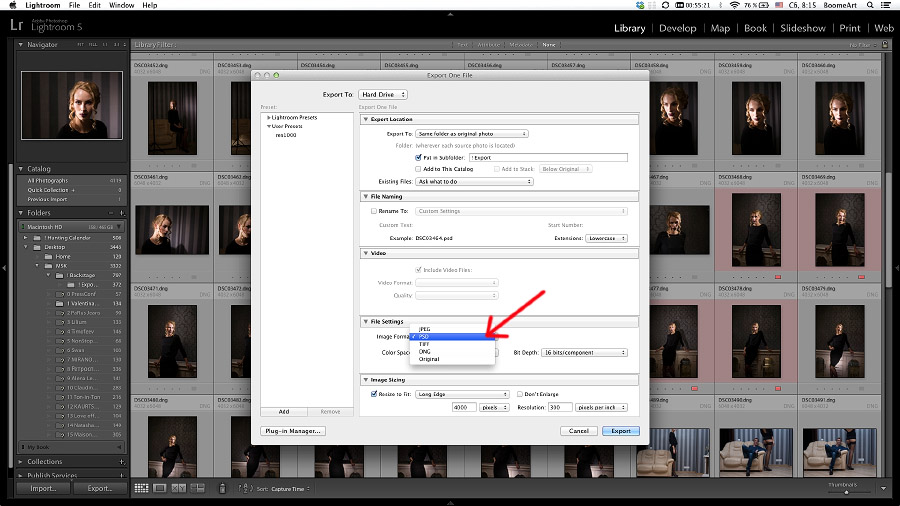Open Compare view from the toolbar
Screen dimensions: 900x506
pyautogui.click(x=177, y=488)
